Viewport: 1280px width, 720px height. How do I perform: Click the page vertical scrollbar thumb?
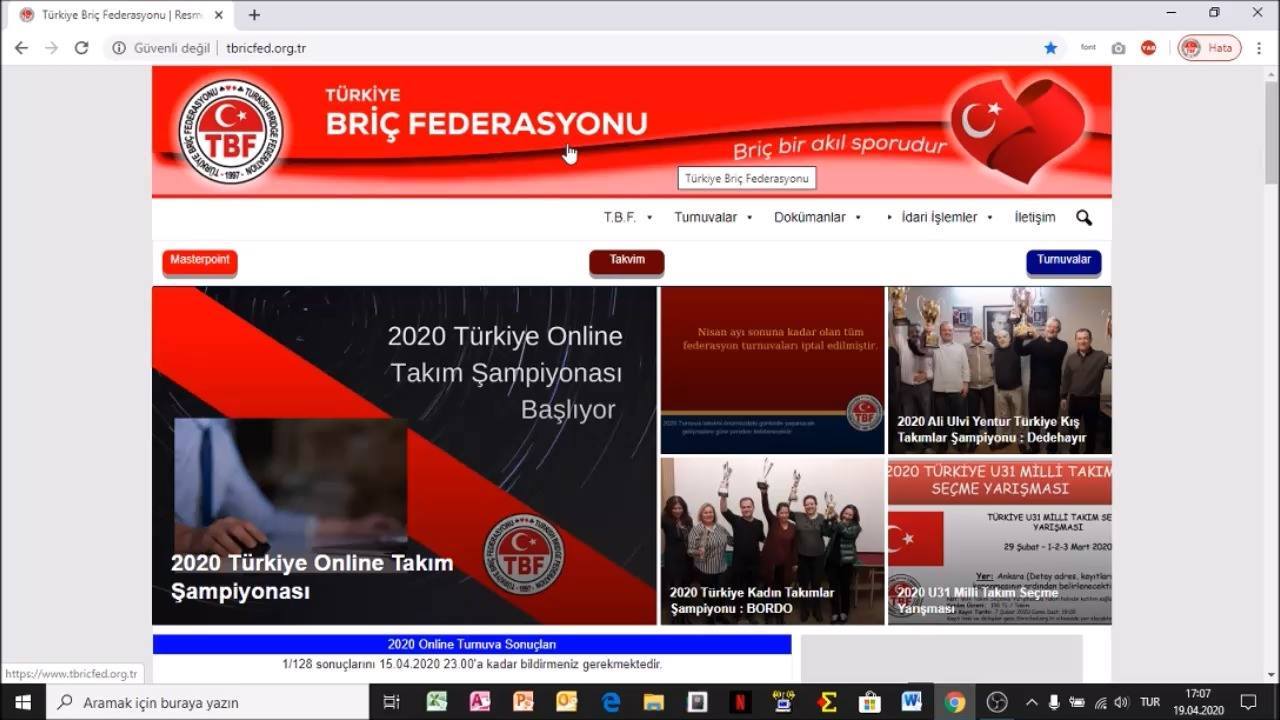pyautogui.click(x=1271, y=130)
